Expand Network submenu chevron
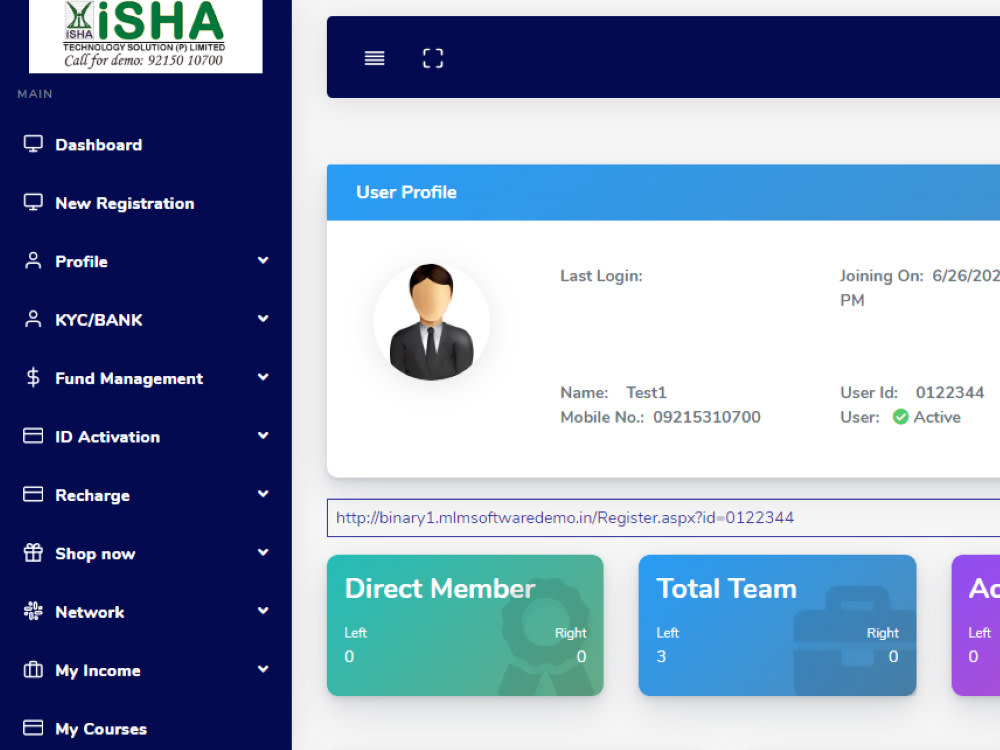The width and height of the screenshot is (1000, 750). [x=263, y=610]
